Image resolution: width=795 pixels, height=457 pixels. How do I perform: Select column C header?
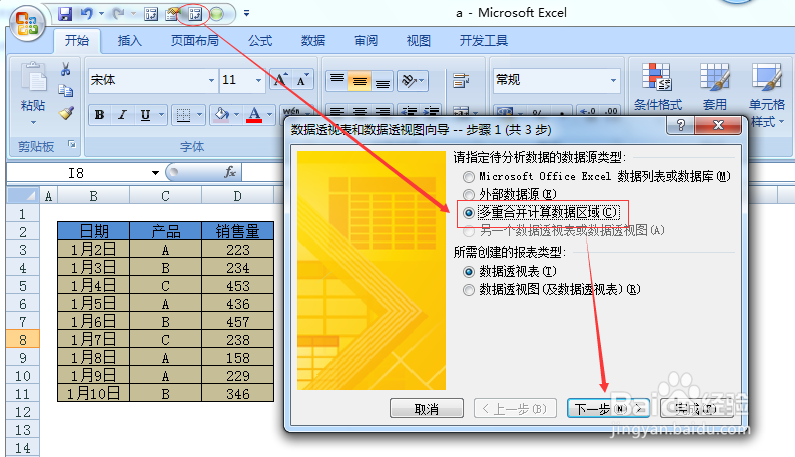(165, 196)
